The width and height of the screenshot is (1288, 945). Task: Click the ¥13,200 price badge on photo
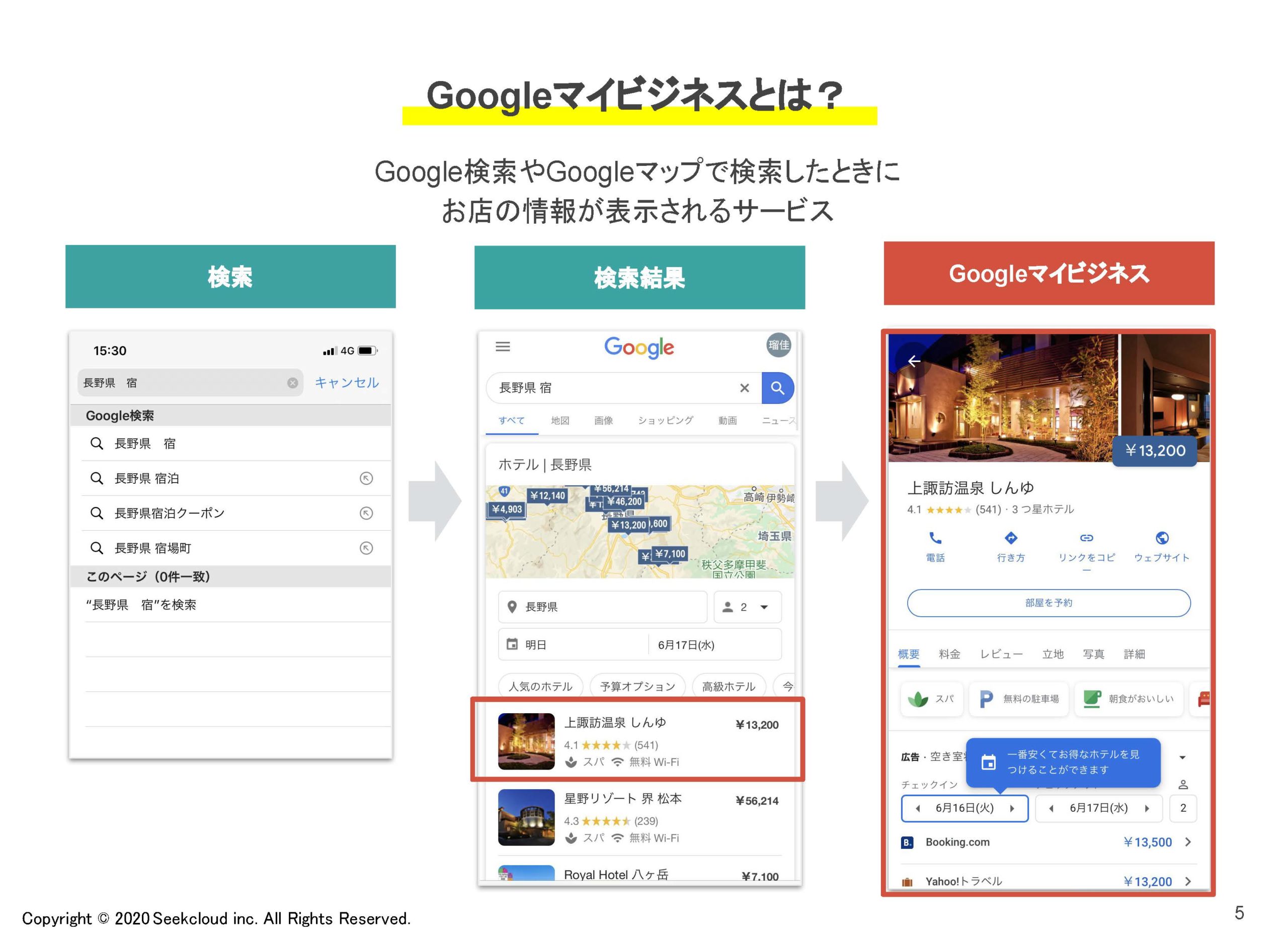click(1155, 451)
